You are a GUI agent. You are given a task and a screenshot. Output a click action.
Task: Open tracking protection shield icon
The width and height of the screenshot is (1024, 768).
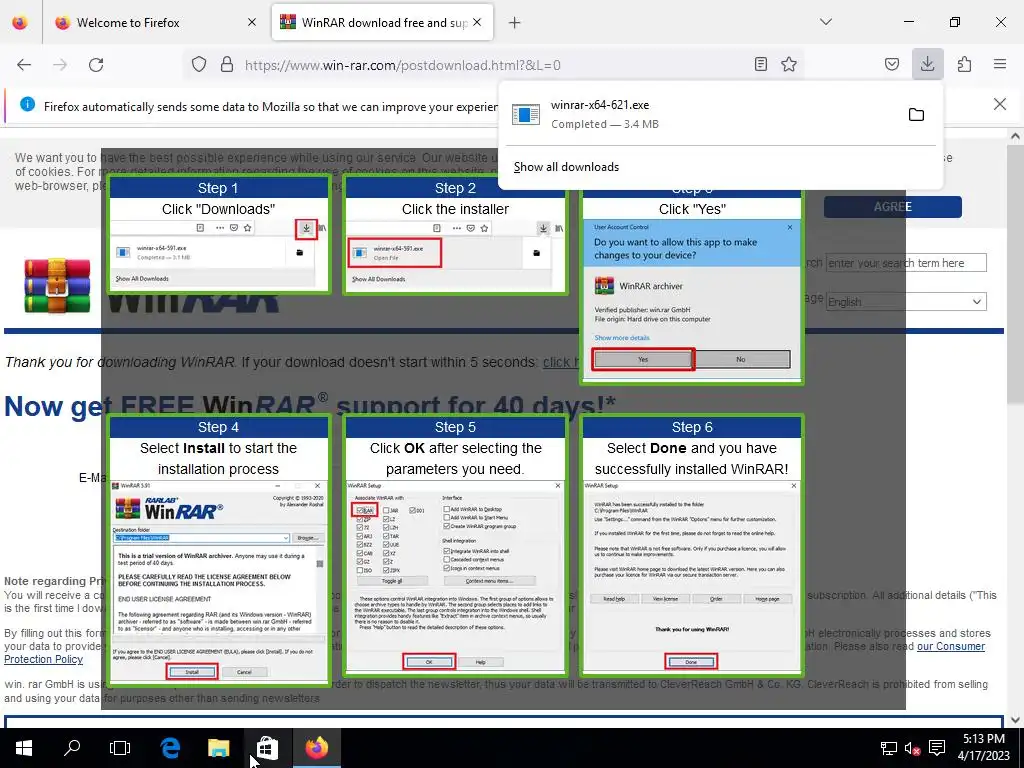pyautogui.click(x=199, y=65)
